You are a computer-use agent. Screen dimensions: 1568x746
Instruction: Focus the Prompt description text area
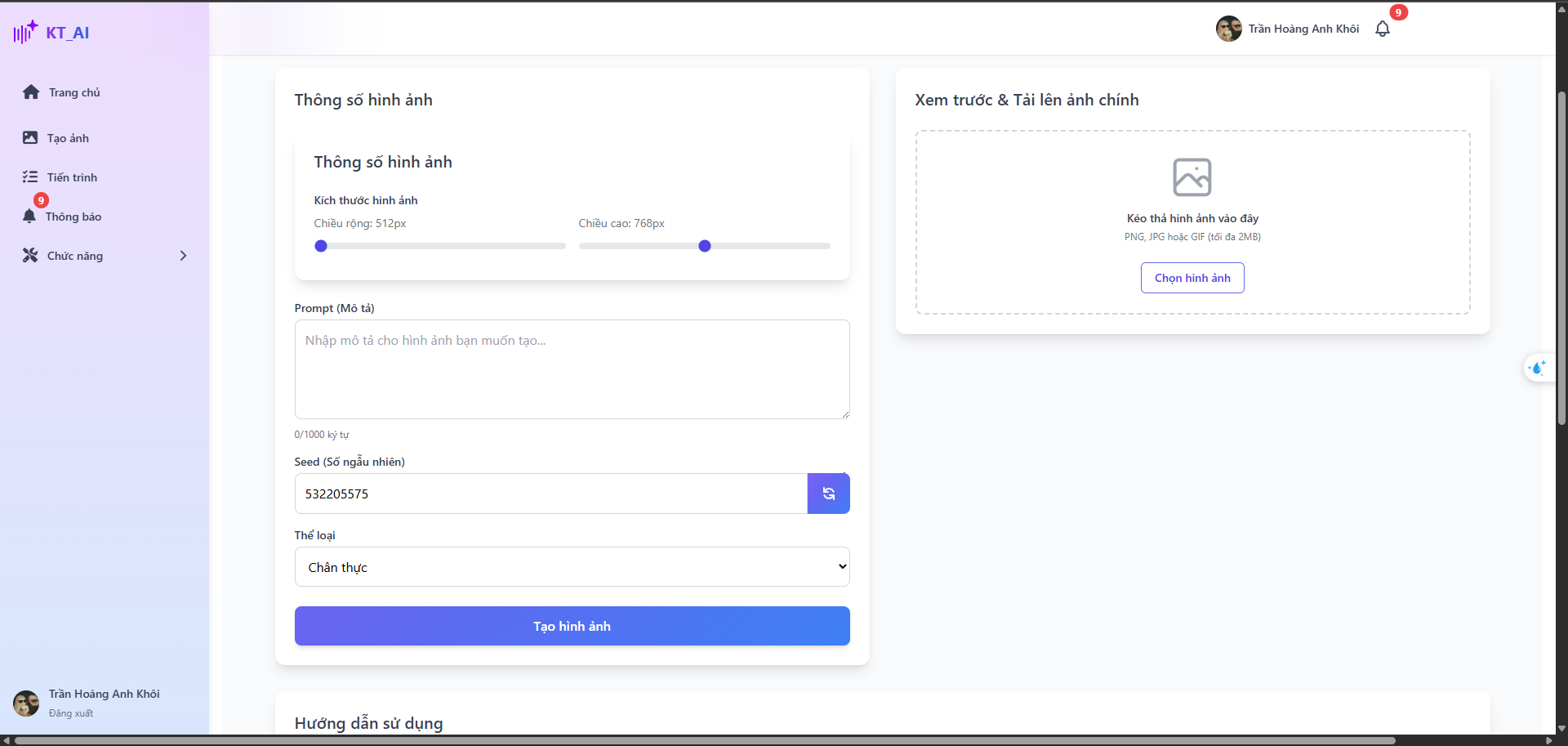tap(572, 369)
